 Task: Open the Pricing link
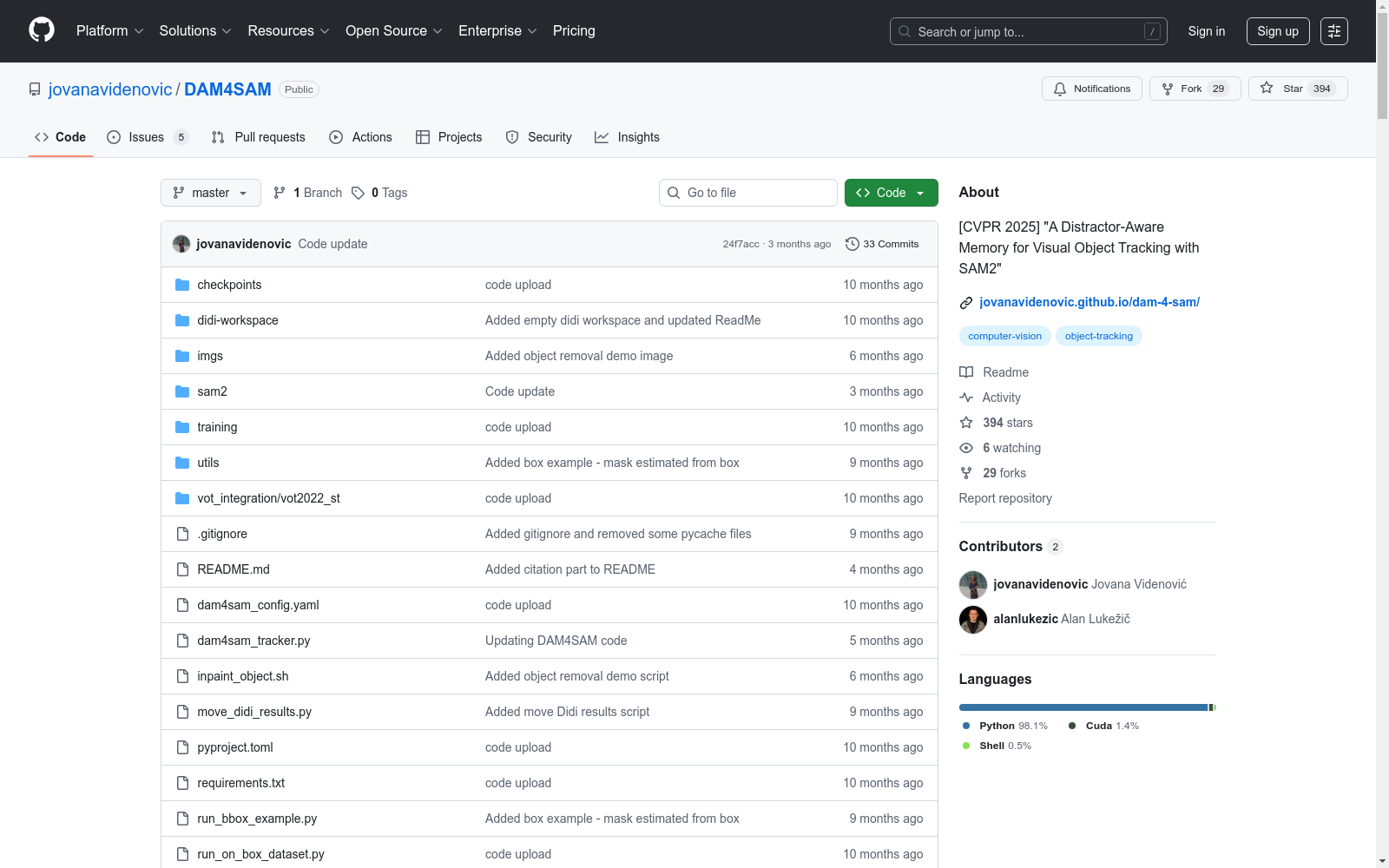pos(574,31)
